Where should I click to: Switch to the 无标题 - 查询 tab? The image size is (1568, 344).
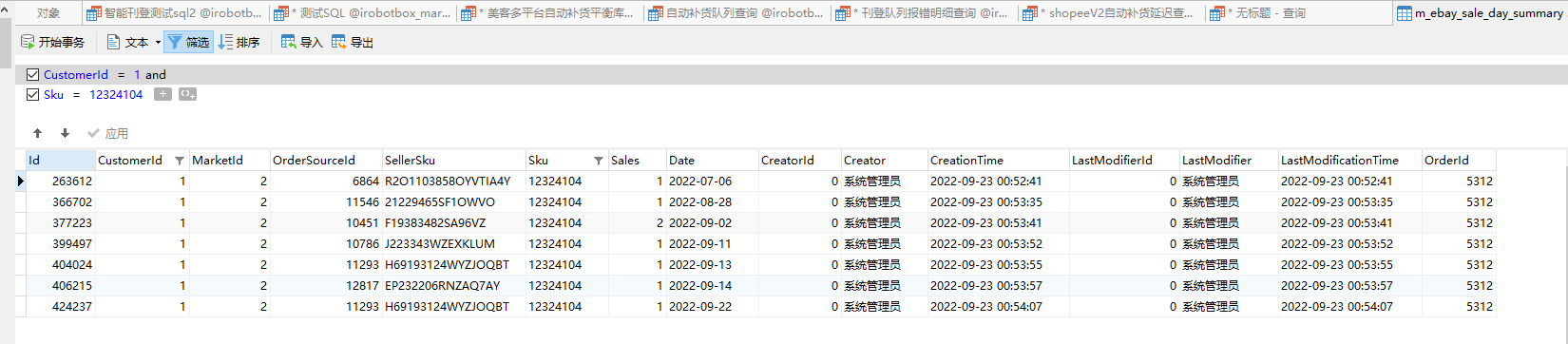click(1298, 13)
